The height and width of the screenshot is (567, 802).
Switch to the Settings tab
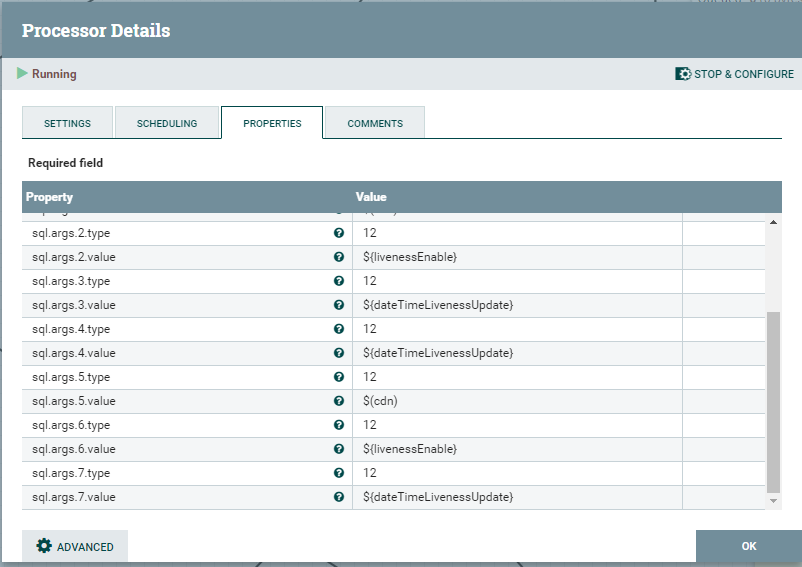(67, 123)
